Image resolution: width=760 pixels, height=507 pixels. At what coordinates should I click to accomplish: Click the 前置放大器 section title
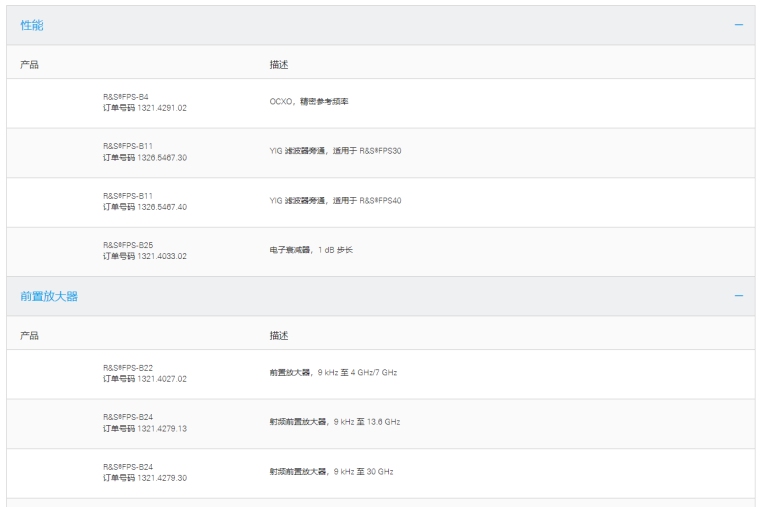[x=49, y=296]
